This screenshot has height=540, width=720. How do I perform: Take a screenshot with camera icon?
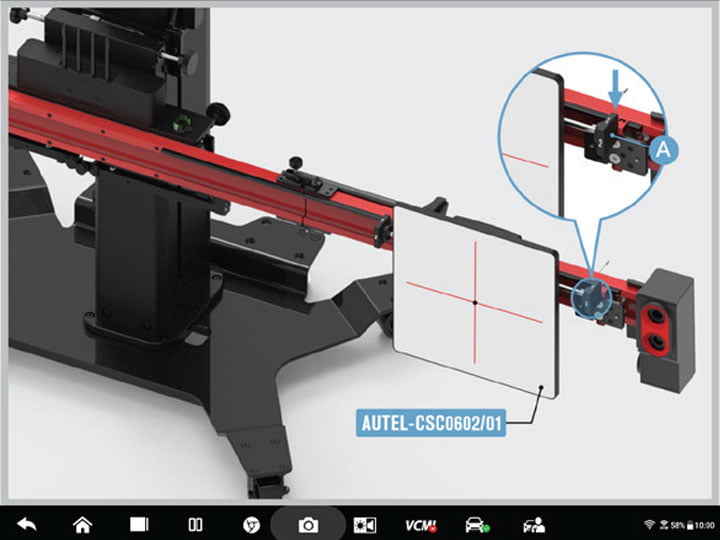309,524
